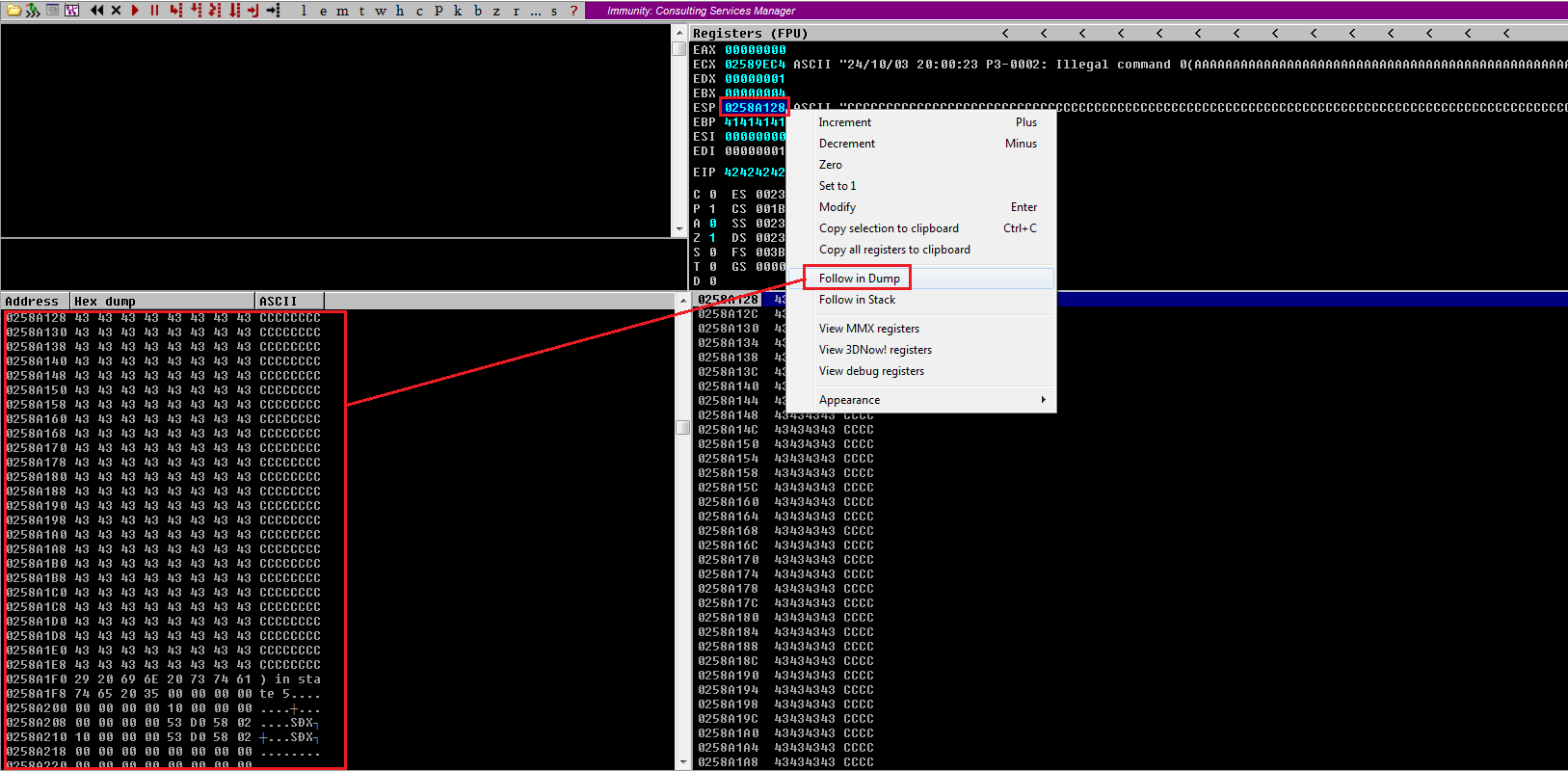The width and height of the screenshot is (1568, 771).
Task: Click Copy all registers to clipboard
Action: click(894, 250)
